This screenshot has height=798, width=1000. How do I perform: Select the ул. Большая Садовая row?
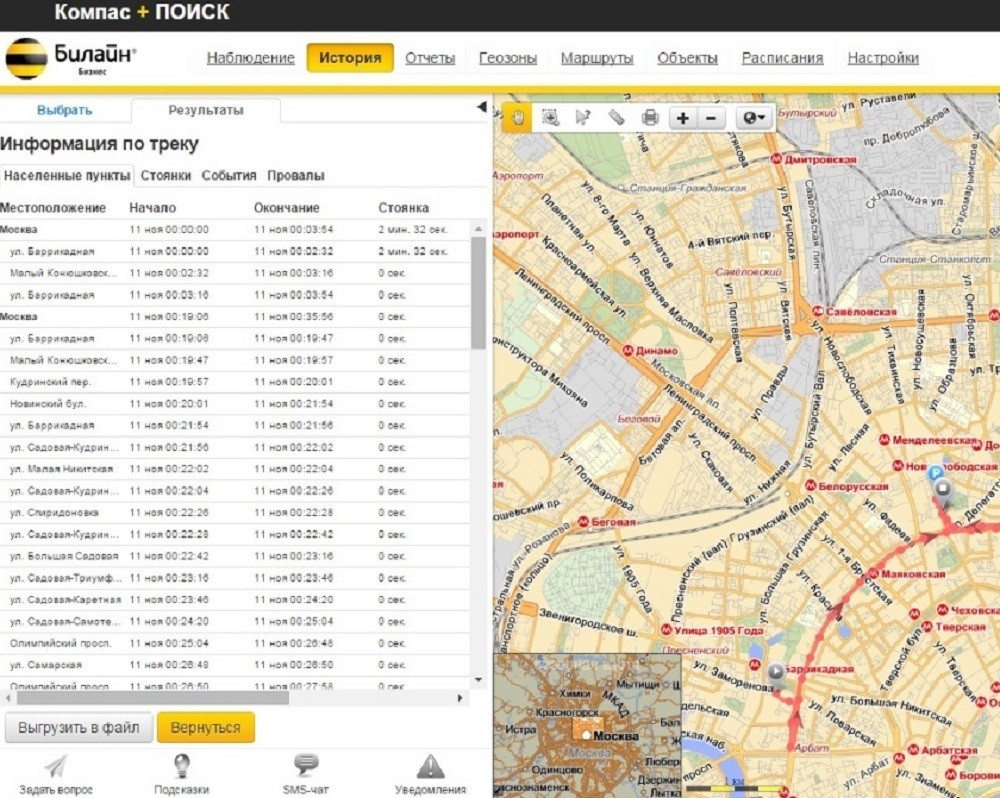pos(235,556)
